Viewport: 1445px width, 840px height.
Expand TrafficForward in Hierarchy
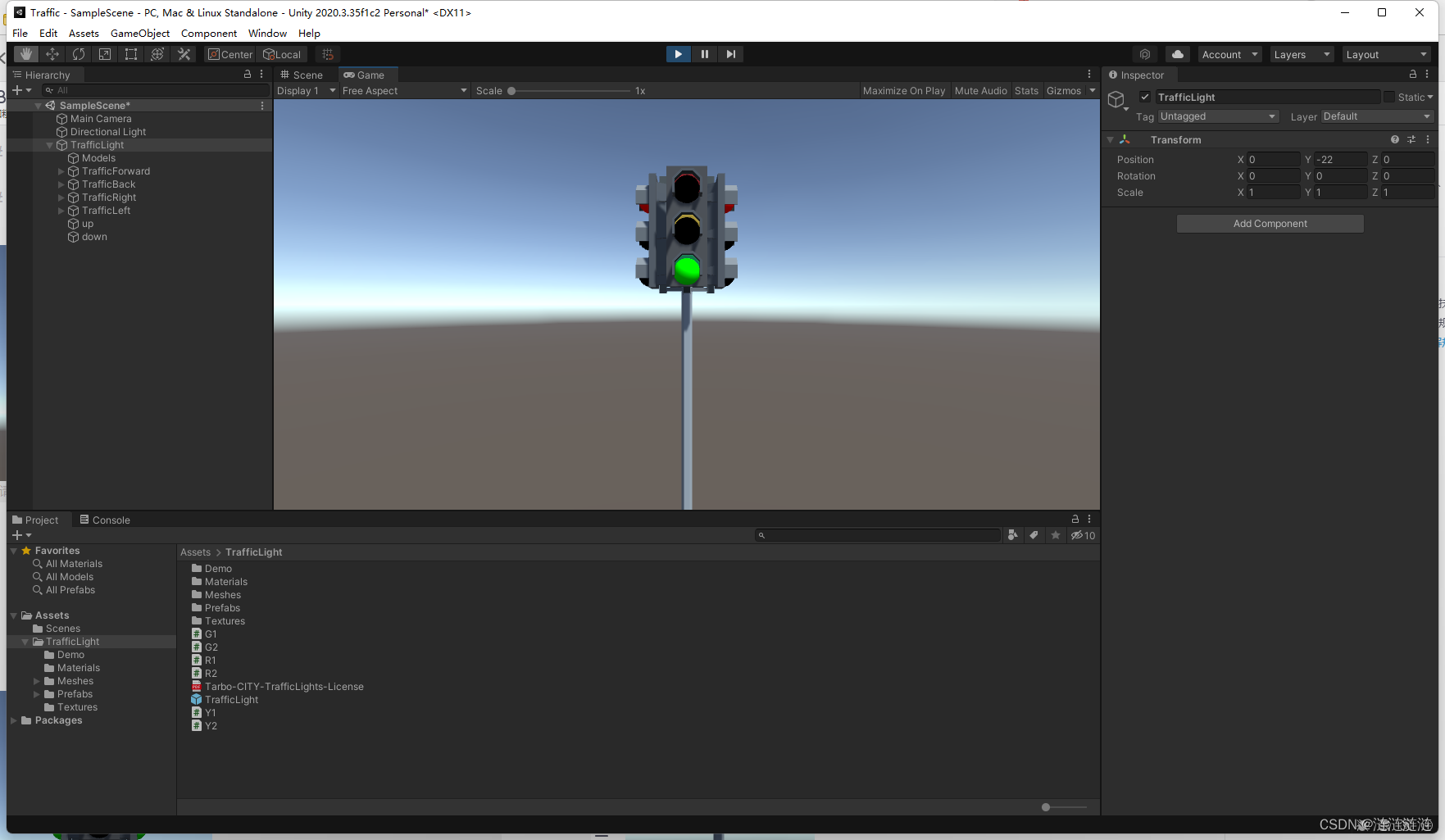[x=61, y=171]
